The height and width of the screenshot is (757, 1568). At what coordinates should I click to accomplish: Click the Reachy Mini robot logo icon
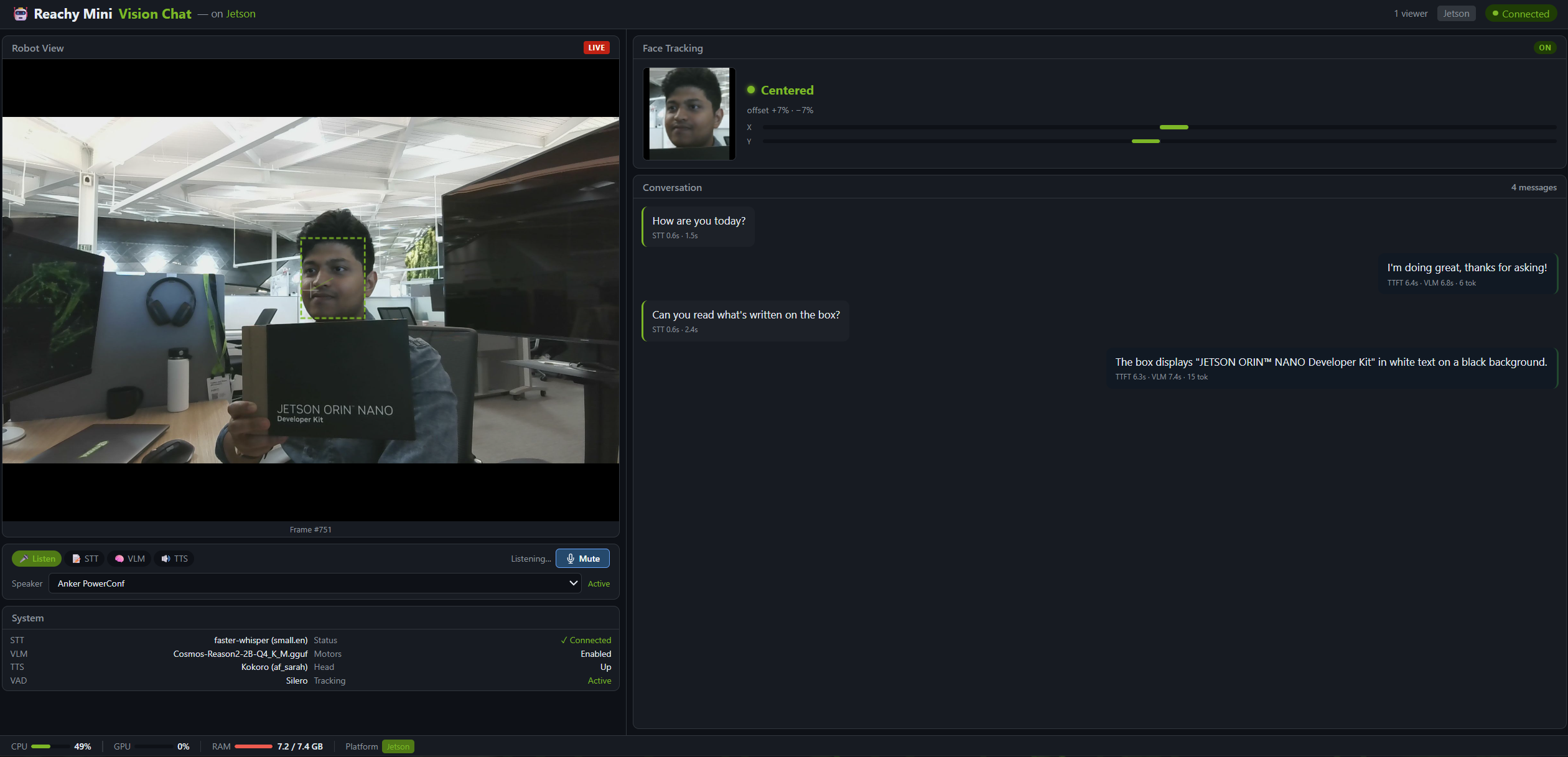(x=21, y=14)
